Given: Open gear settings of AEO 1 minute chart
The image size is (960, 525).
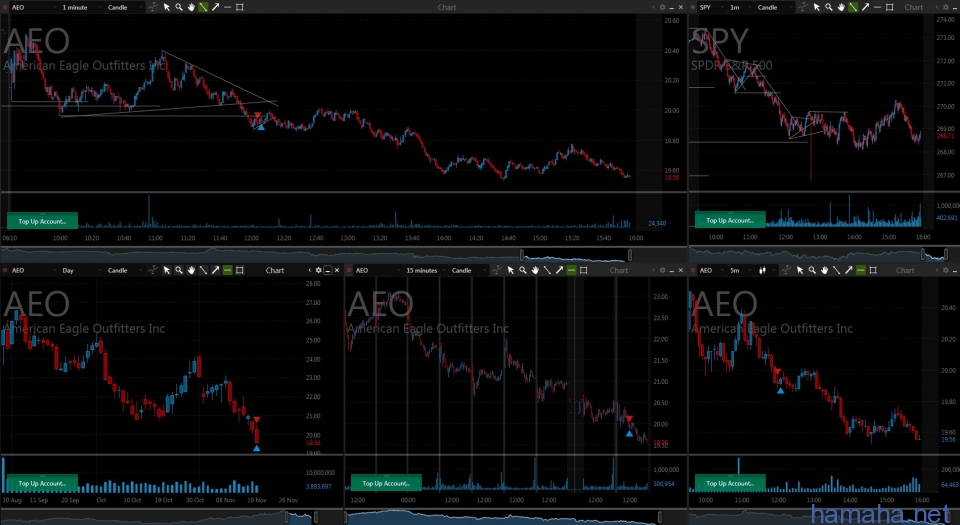Looking at the screenshot, I should click(662, 7).
